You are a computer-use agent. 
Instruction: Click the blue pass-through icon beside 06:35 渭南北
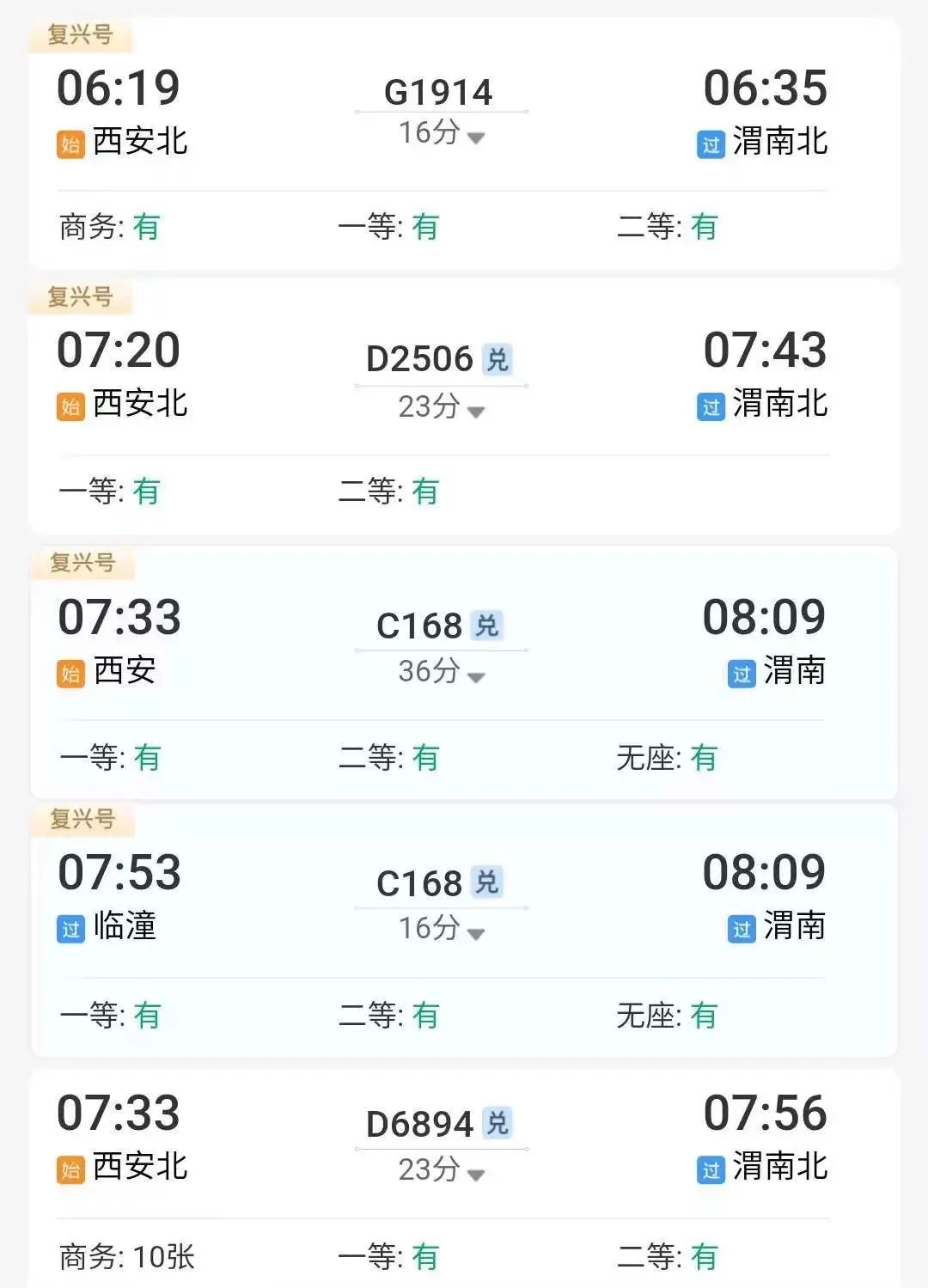coord(711,143)
